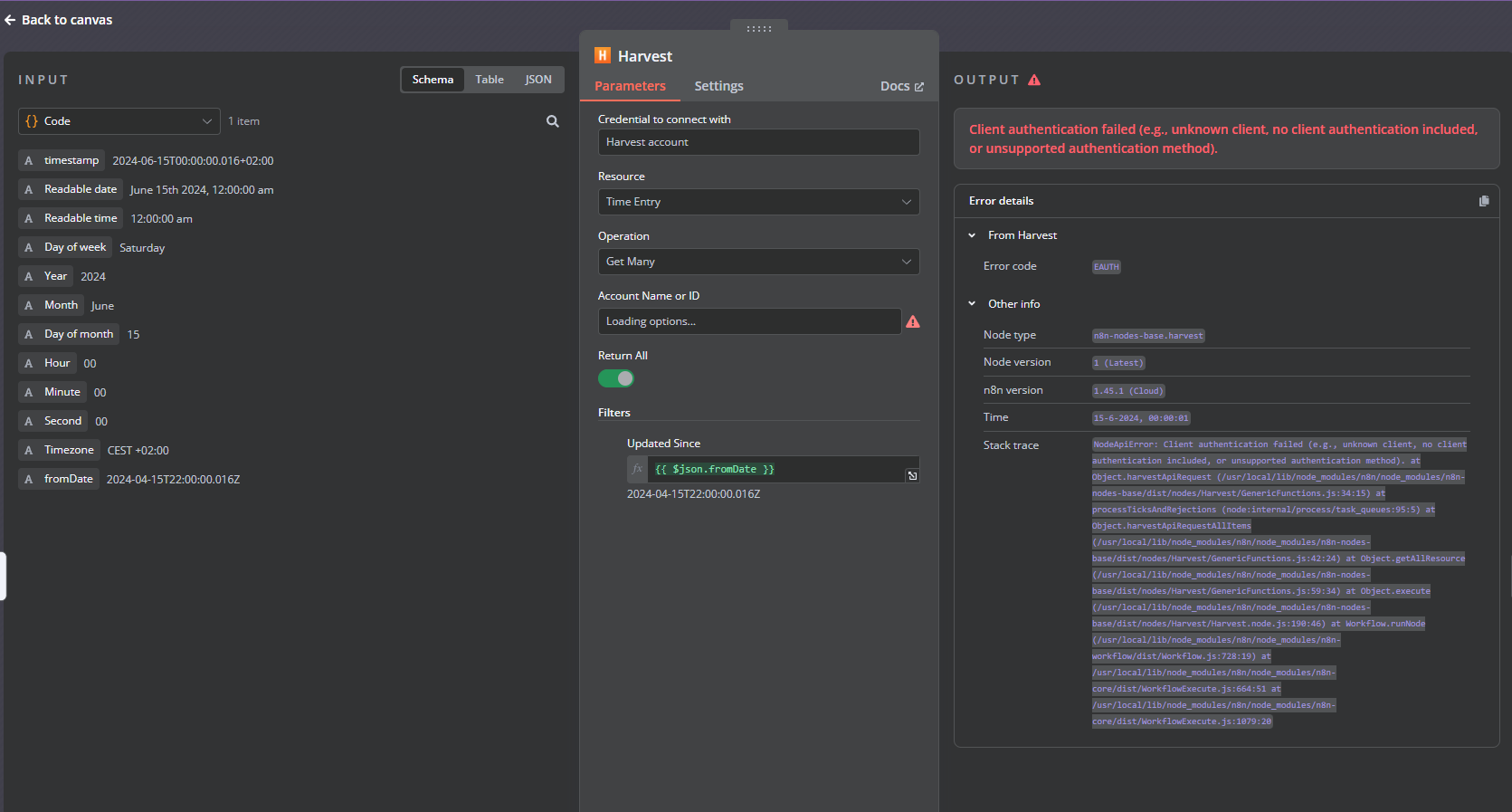Select the Hour schema field

(47, 363)
